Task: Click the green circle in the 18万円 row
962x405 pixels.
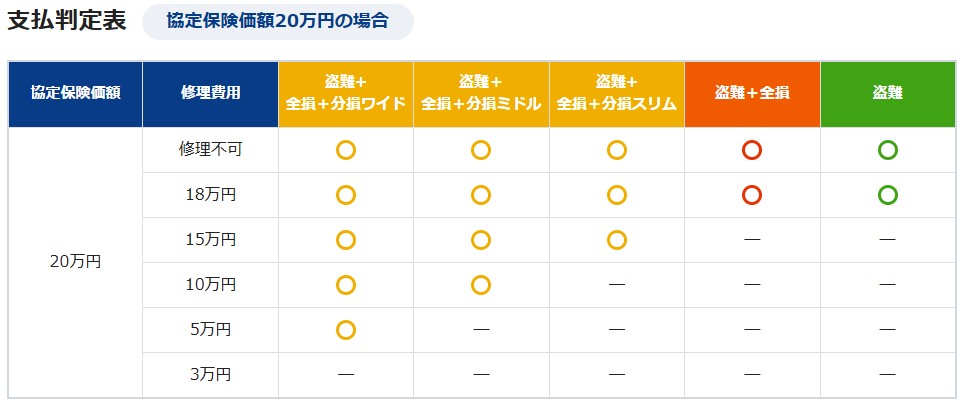Action: [x=887, y=195]
